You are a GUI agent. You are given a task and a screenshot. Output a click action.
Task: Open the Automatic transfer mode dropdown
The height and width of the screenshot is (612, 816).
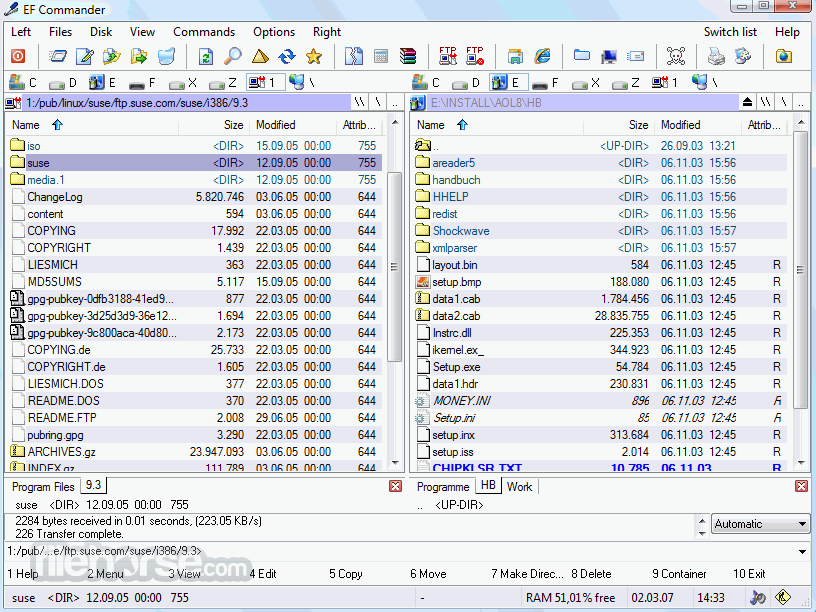click(x=760, y=524)
